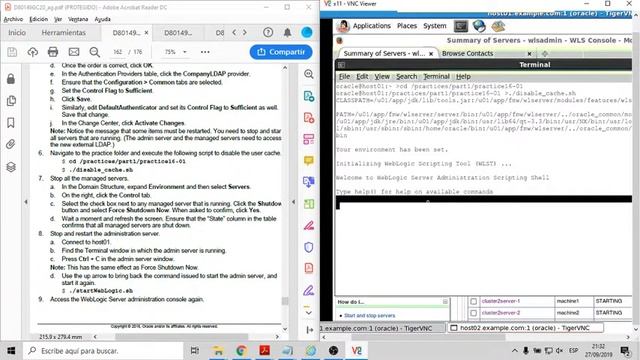Check the cluster2server-1 checkbox
The image size is (640, 360).
(x=473, y=301)
